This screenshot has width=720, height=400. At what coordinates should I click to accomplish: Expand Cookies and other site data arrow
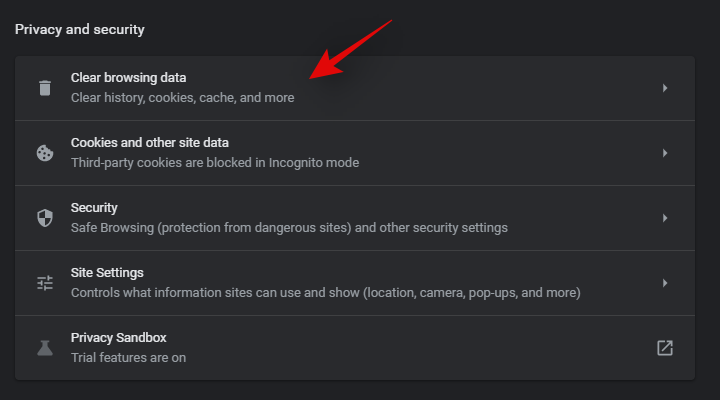click(x=665, y=153)
